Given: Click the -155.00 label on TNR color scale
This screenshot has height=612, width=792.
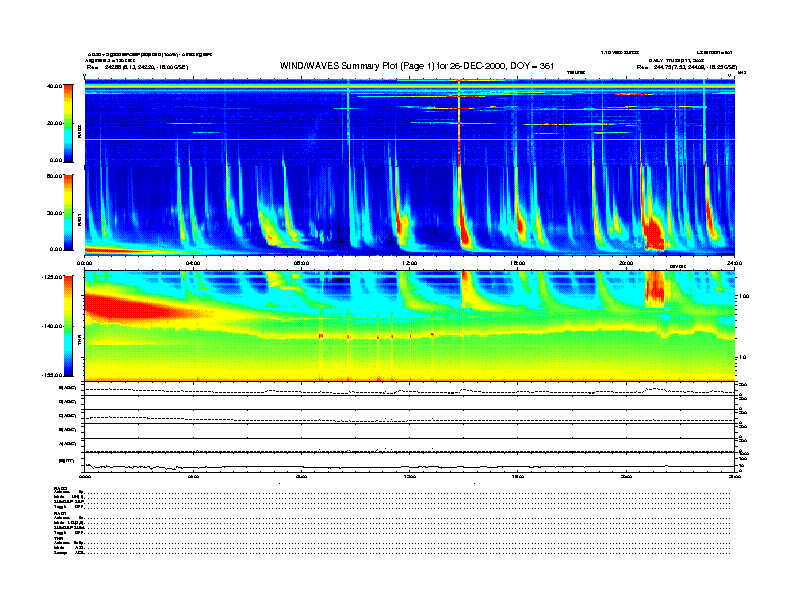Looking at the screenshot, I should pos(52,375).
